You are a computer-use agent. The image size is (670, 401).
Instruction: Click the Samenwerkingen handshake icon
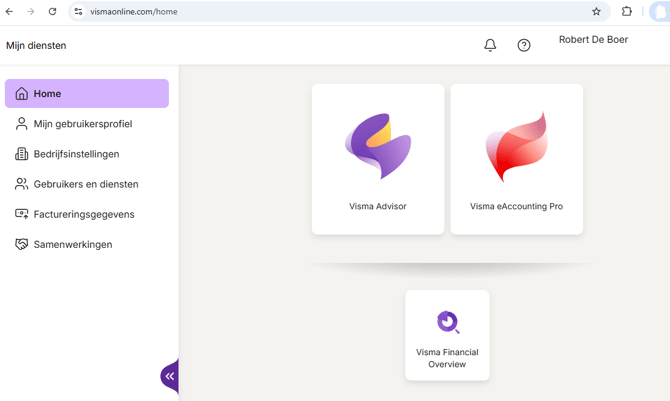point(21,244)
